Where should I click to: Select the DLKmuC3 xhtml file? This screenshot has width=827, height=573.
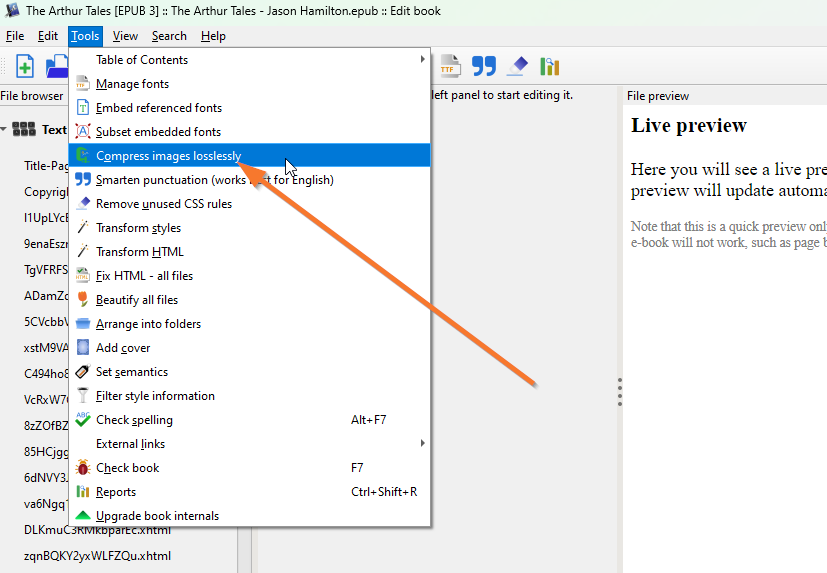coord(98,530)
